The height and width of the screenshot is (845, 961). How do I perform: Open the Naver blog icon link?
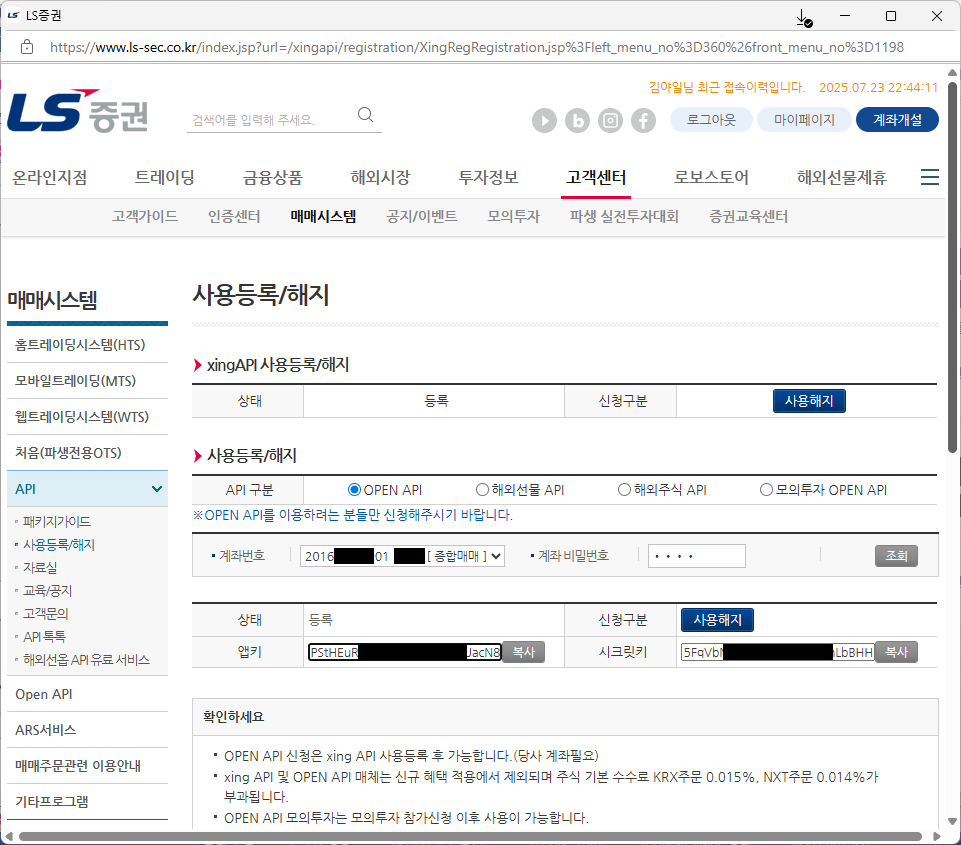pyautogui.click(x=577, y=120)
